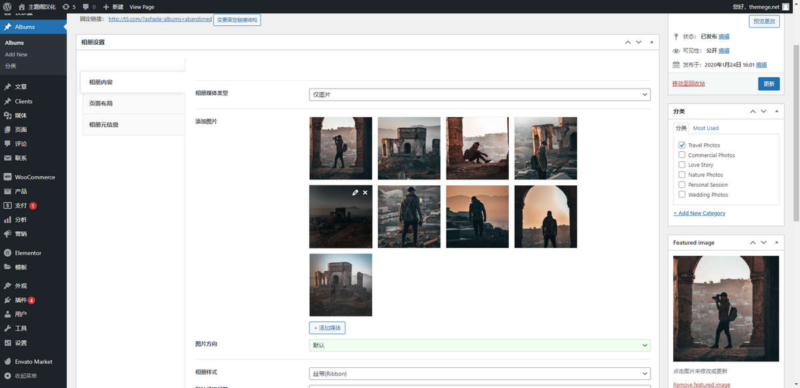Screen dimensions: 800x388
Task: Switch to the 页面布局 settings tab
Action: click(133, 103)
